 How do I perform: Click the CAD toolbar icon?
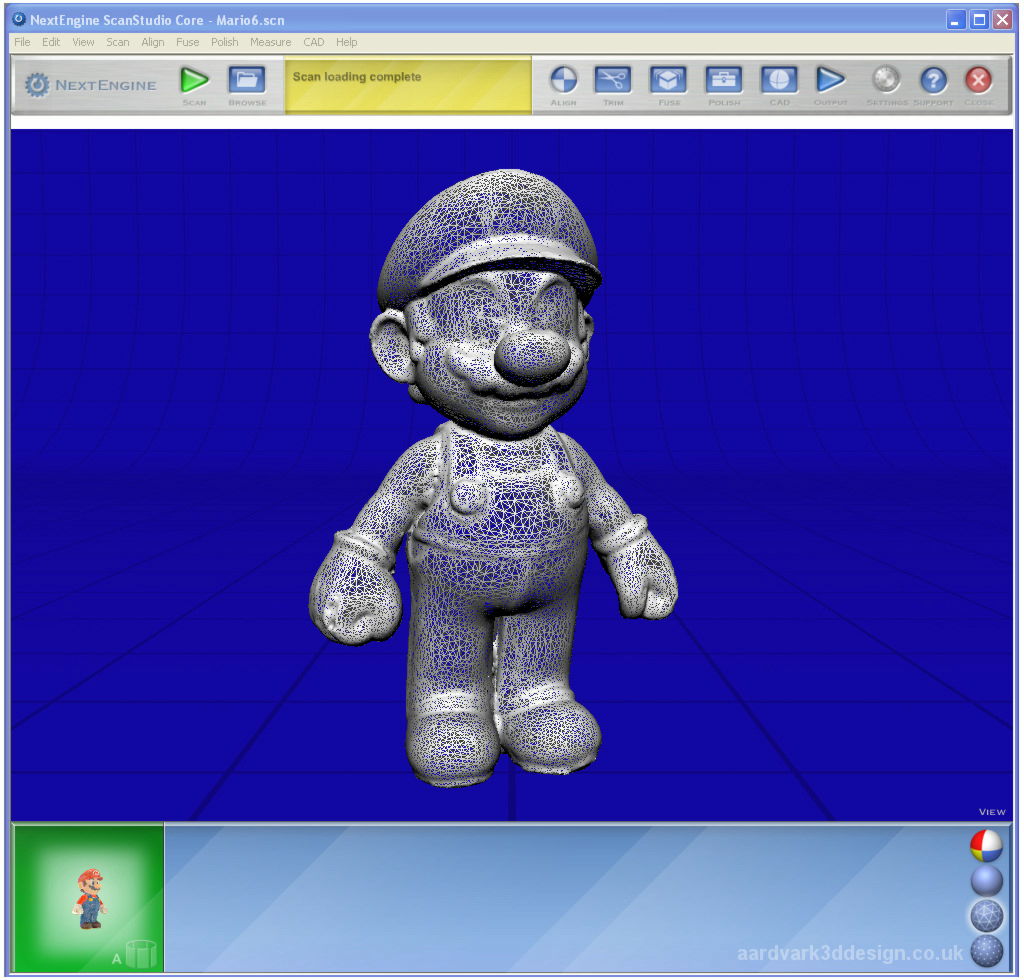779,80
